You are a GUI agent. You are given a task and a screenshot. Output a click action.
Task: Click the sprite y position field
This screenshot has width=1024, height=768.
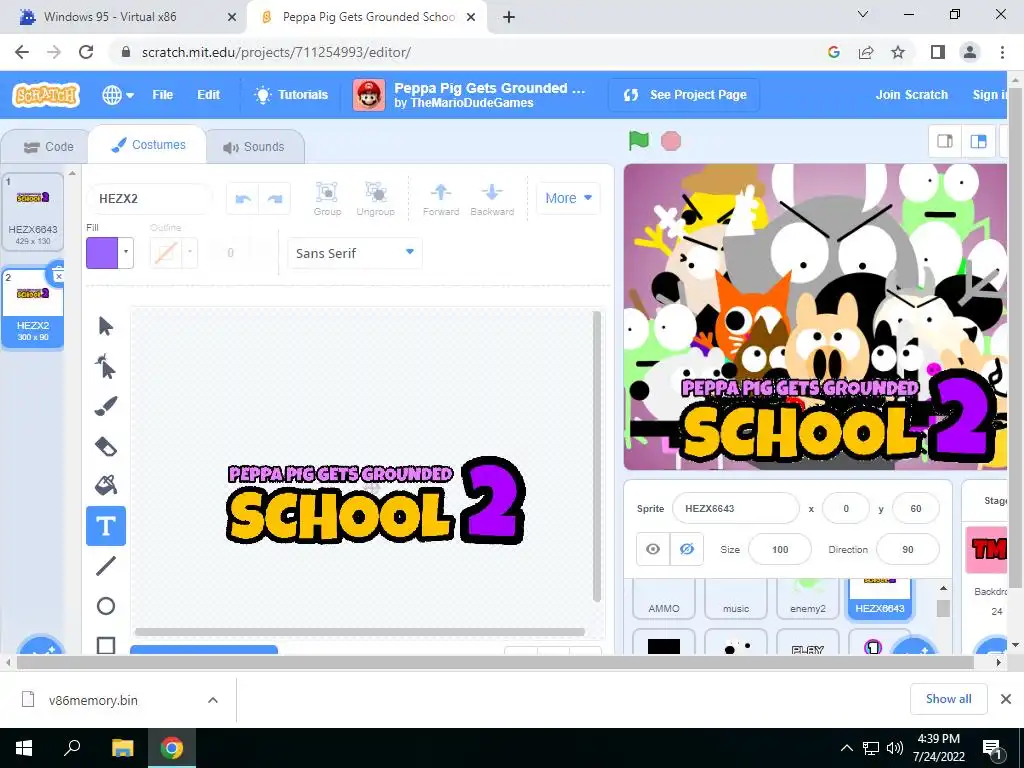[916, 508]
